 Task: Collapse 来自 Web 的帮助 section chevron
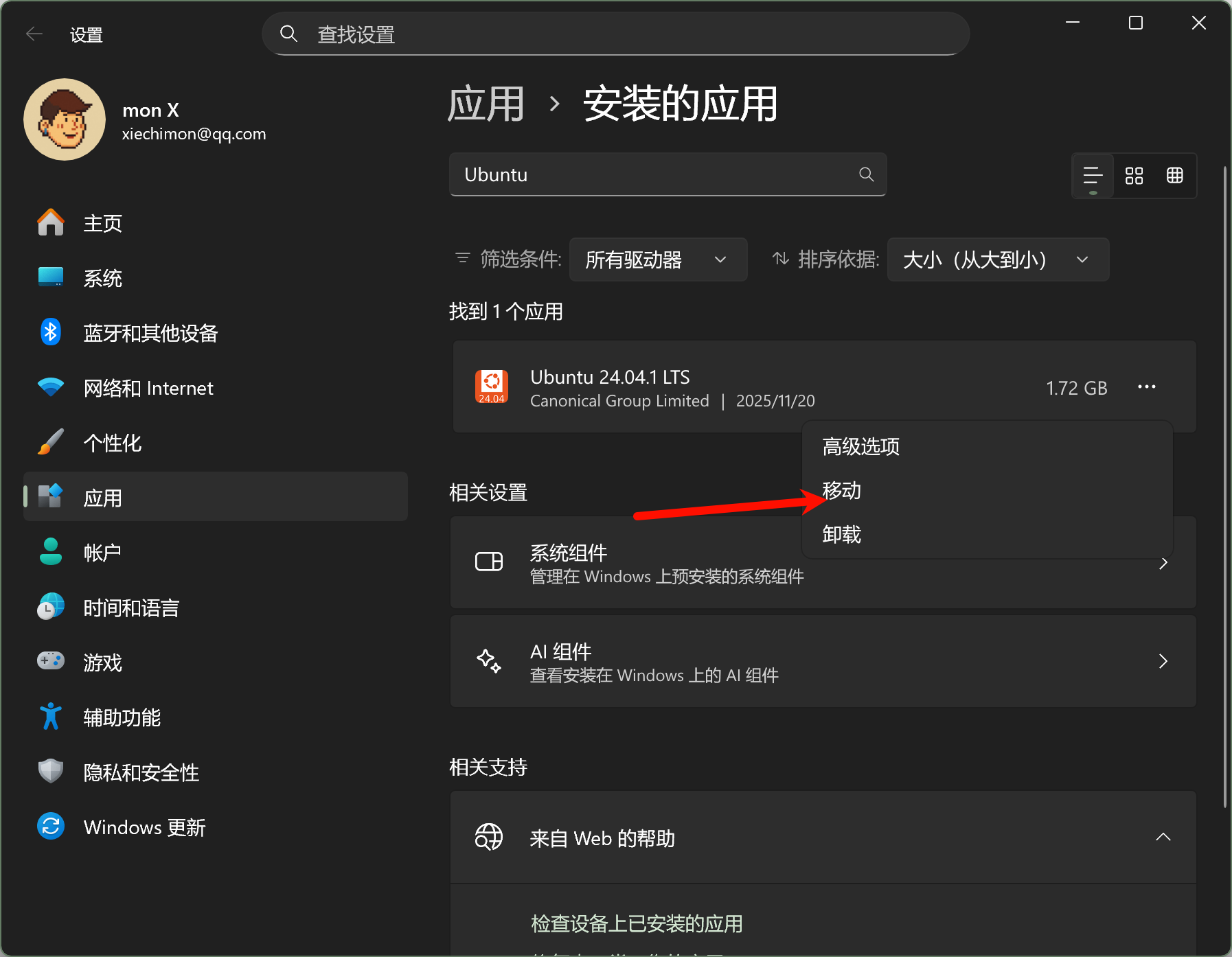[1163, 837]
